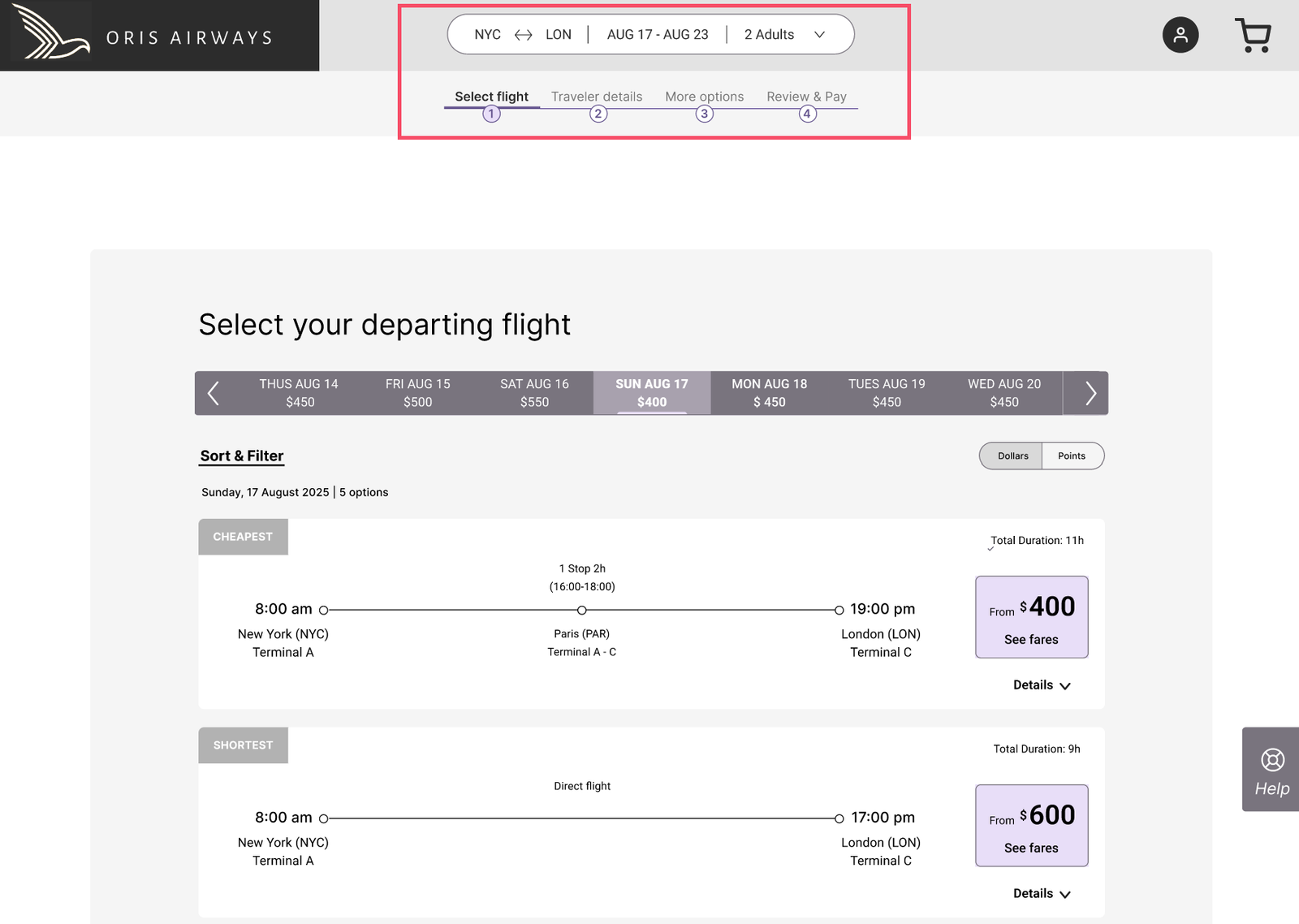Click the Help lifebuoy icon
The height and width of the screenshot is (924, 1299).
click(x=1272, y=760)
